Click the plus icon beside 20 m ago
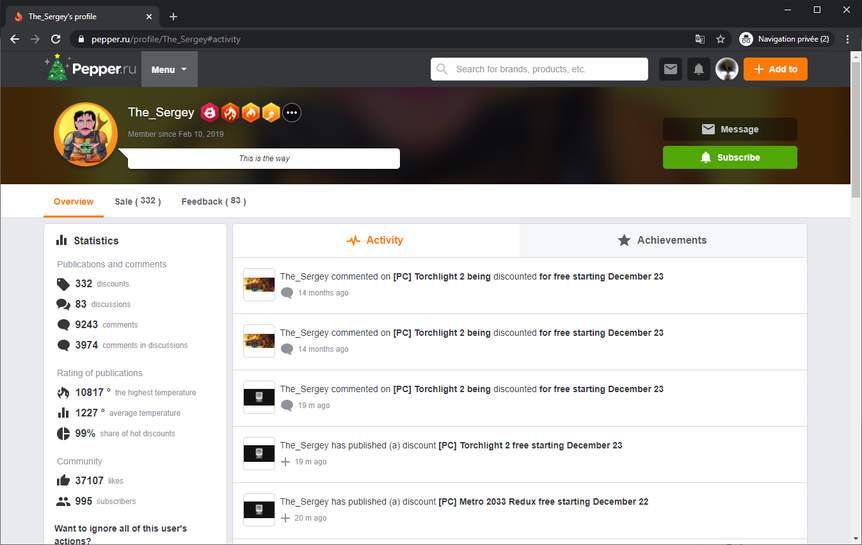Image resolution: width=862 pixels, height=545 pixels. click(x=285, y=518)
